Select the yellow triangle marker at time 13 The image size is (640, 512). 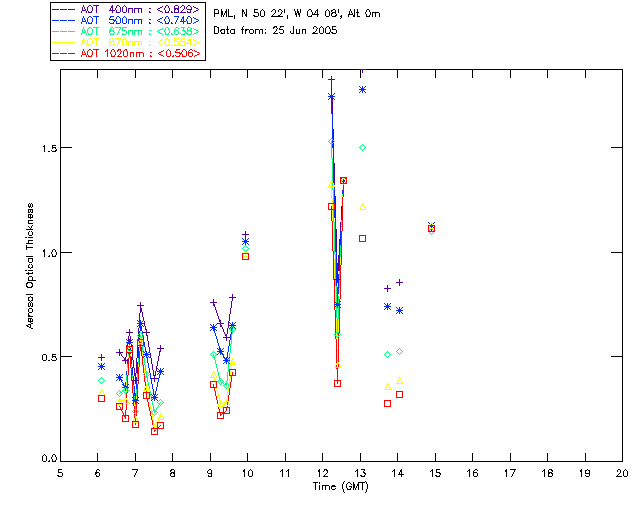click(362, 207)
